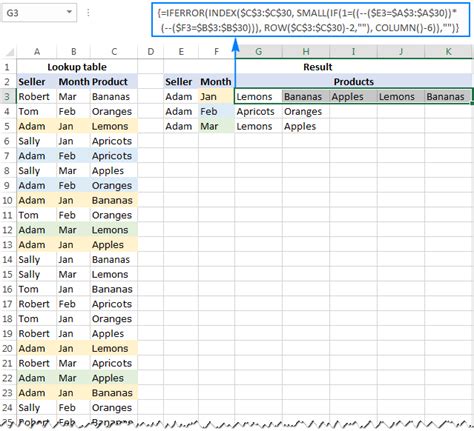The image size is (474, 431).
Task: Click 'Robert' in row 3
Action: tap(34, 97)
